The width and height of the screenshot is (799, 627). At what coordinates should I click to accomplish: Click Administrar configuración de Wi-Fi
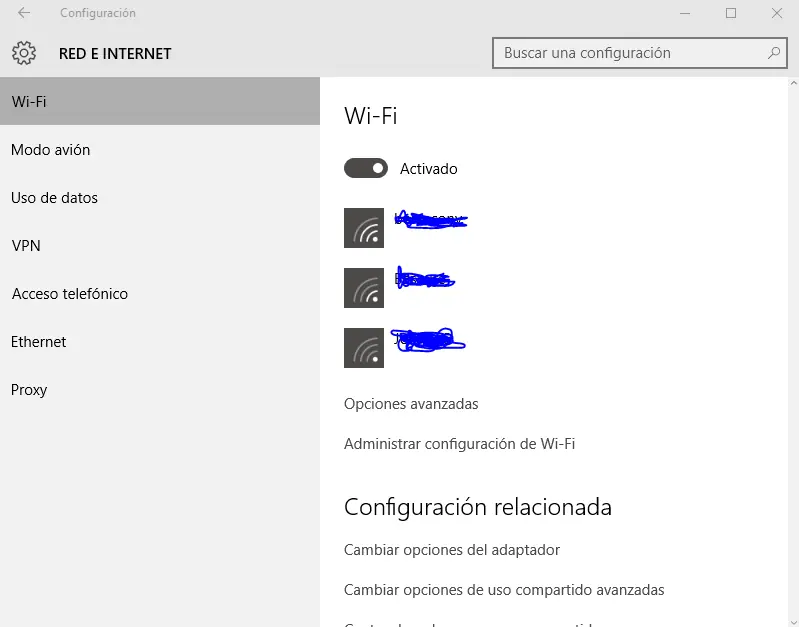coord(460,443)
